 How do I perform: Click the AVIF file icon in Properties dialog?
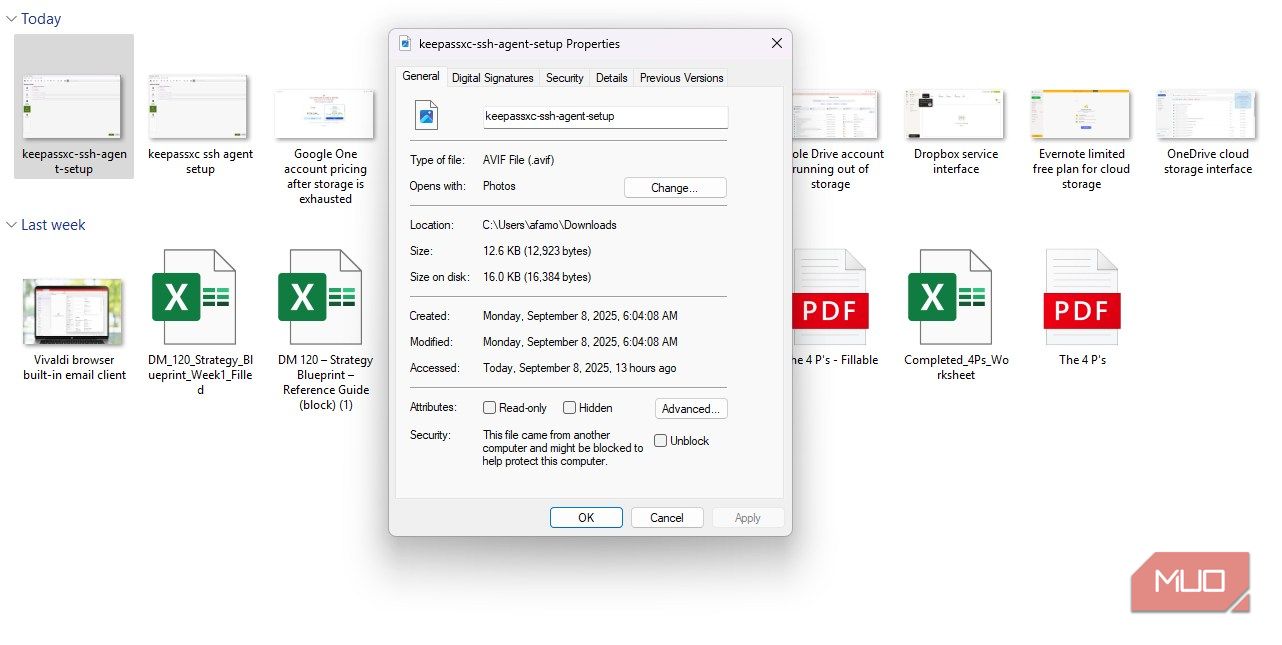click(x=427, y=115)
